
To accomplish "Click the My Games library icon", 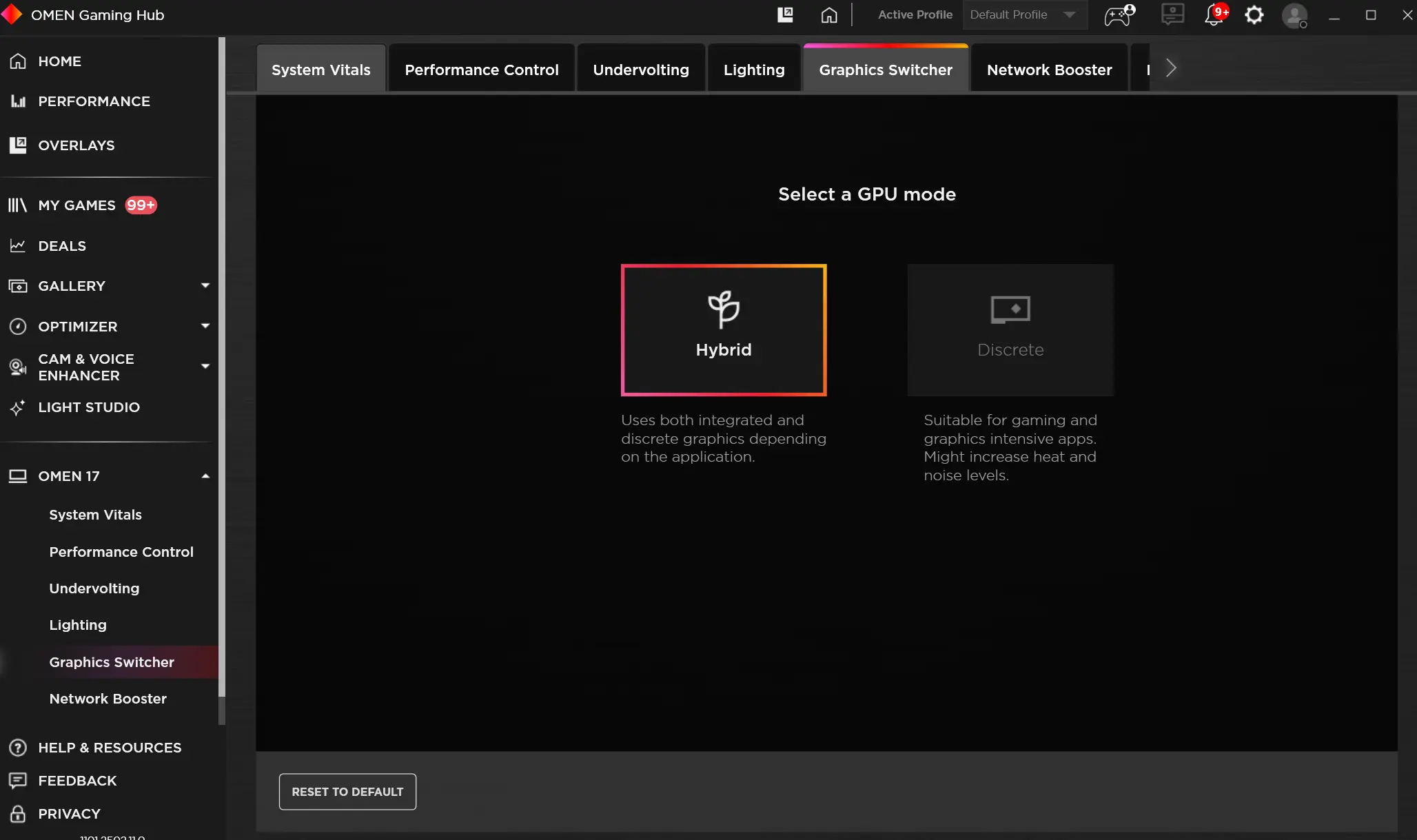I will pyautogui.click(x=17, y=205).
